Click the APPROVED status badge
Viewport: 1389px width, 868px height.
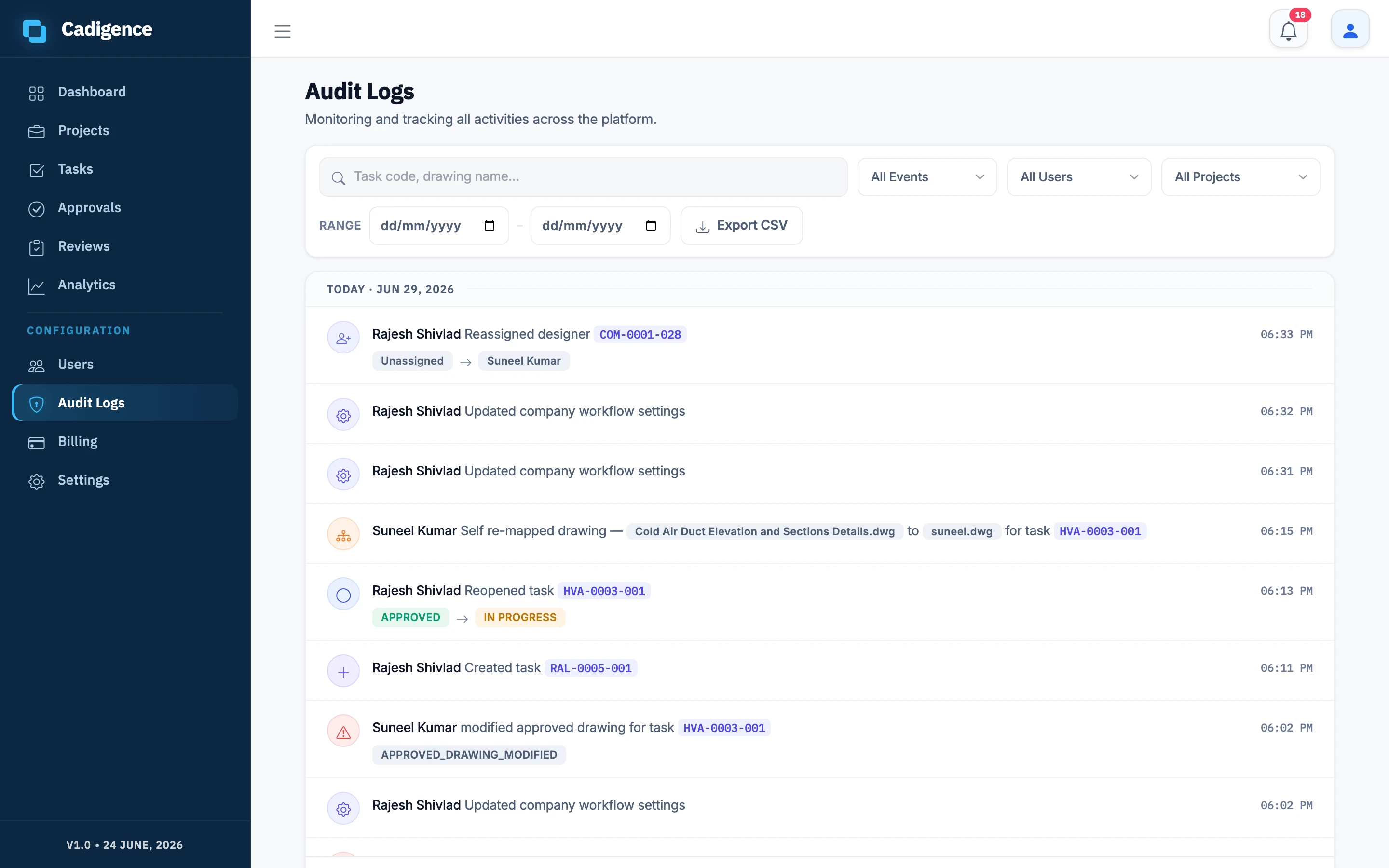coord(410,617)
